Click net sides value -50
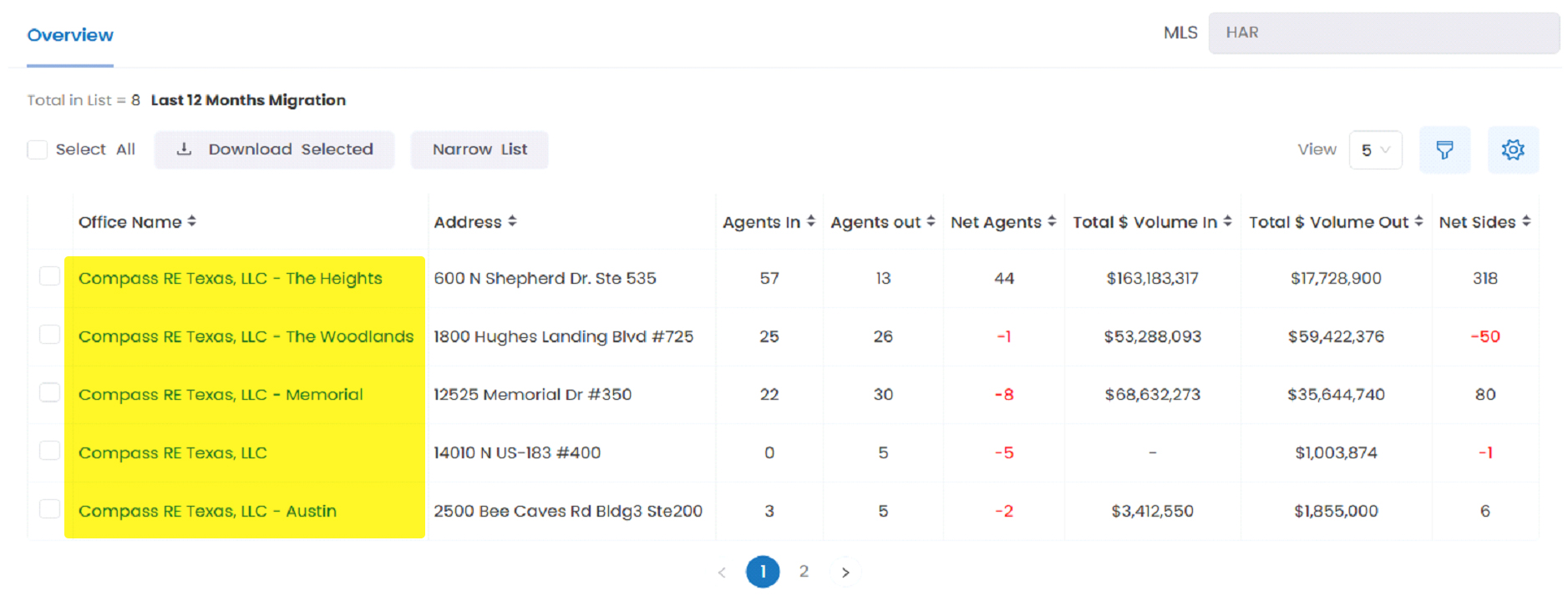This screenshot has height=601, width=1568. point(1485,336)
